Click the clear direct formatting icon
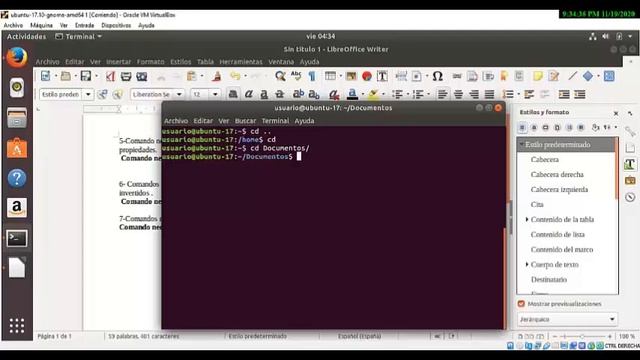This screenshot has width=640, height=360. [334, 94]
